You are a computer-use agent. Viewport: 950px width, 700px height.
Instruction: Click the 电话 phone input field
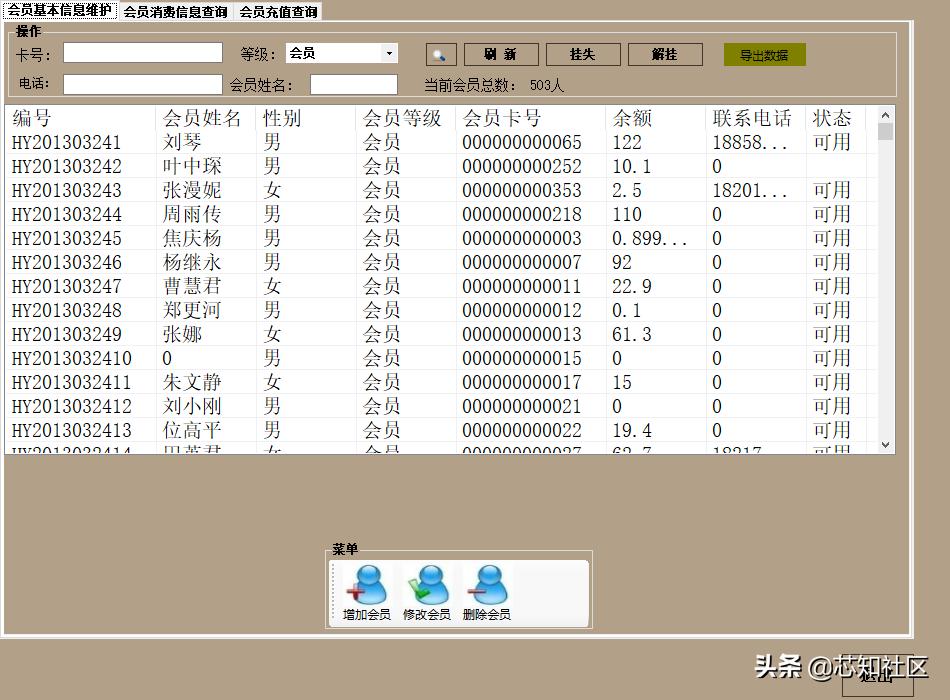[142, 83]
